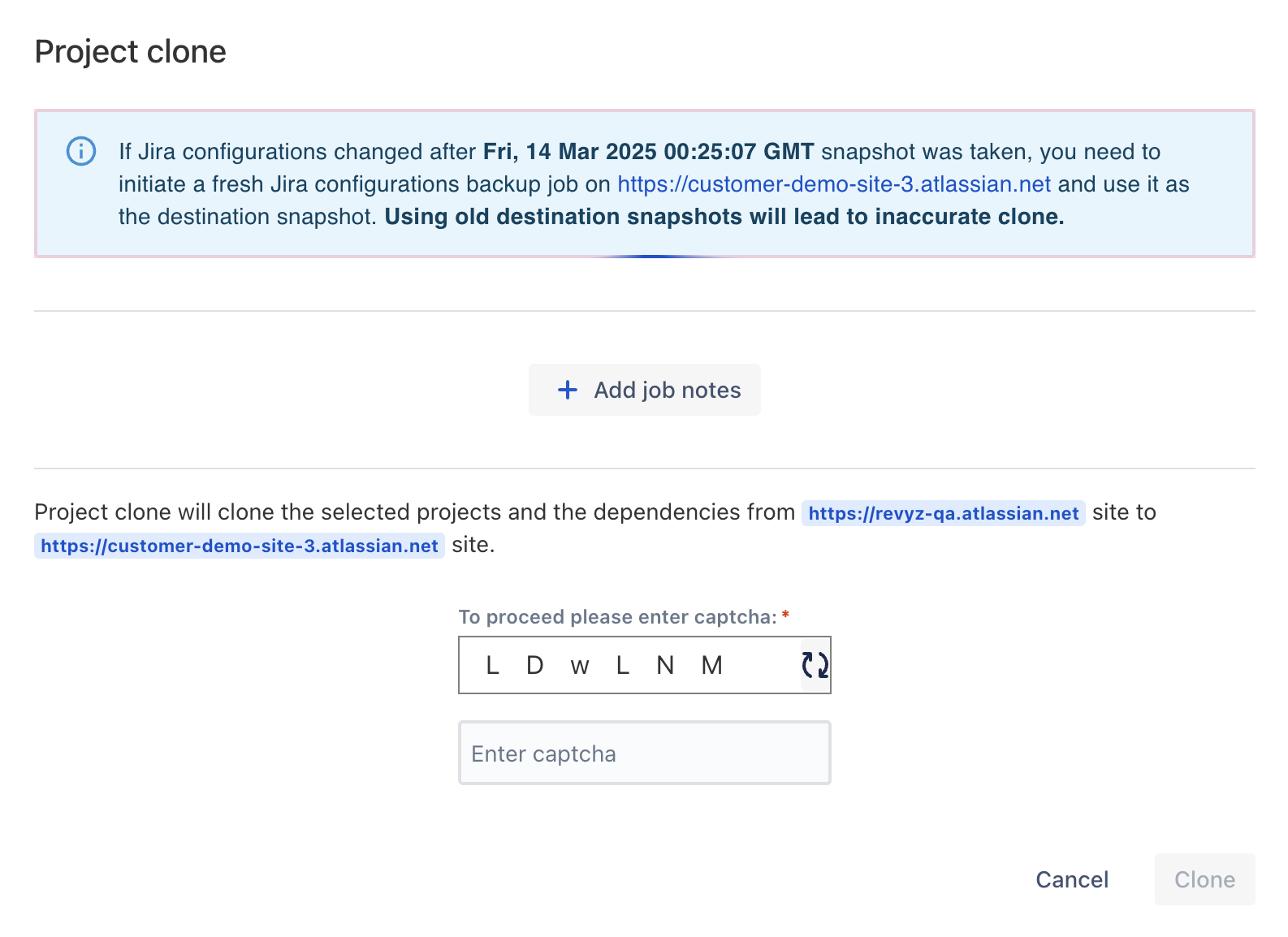Click the red required asterisk by captcha label
Viewport: 1288px width, 937px height.
point(785,615)
